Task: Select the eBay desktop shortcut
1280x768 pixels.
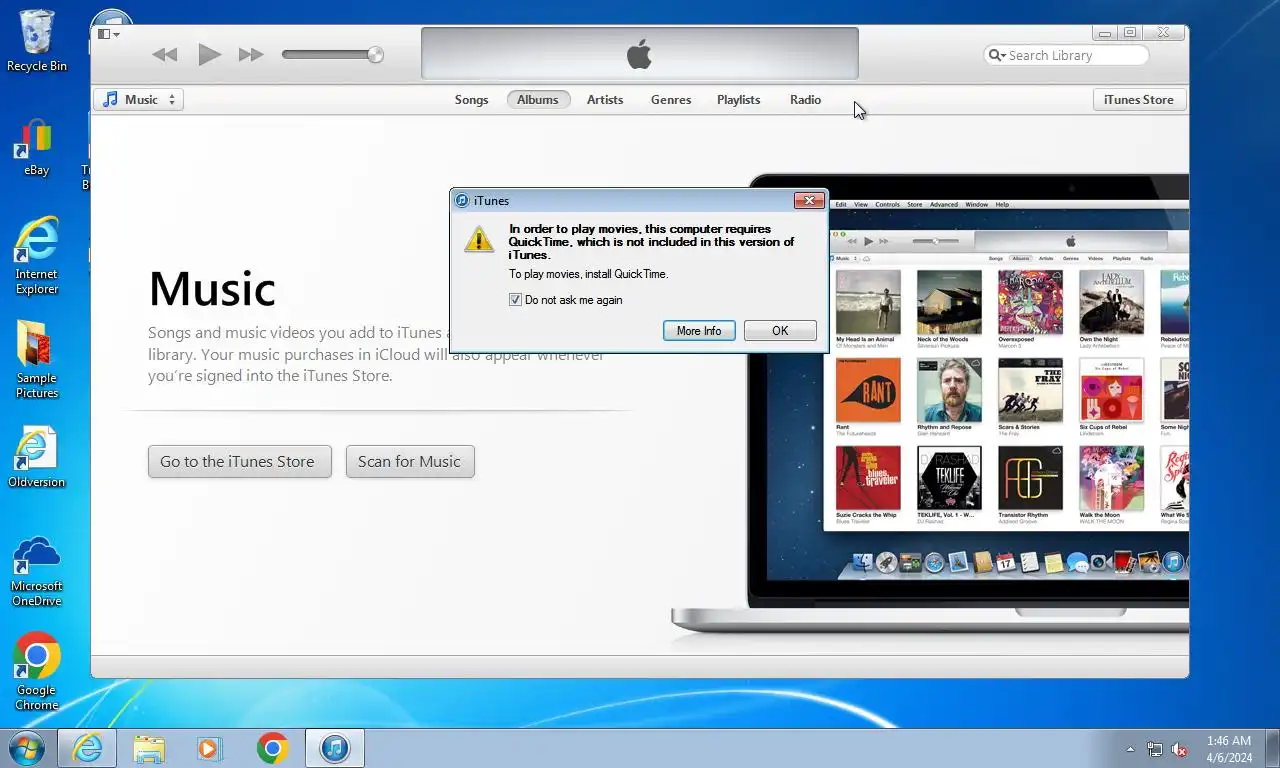Action: (37, 148)
